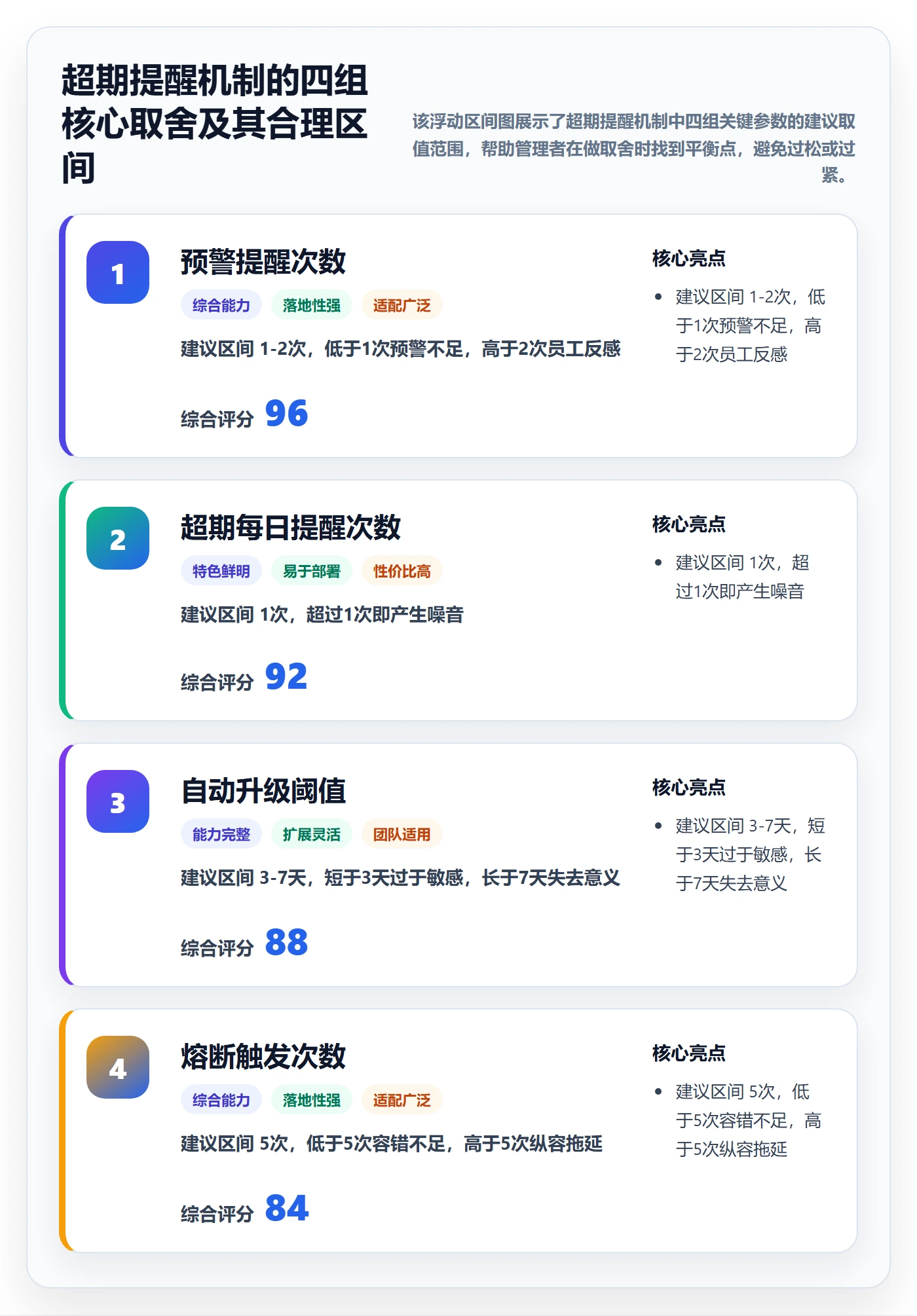Click 核心亮点 heading in 超期每日提醒次数 card
917x1316 pixels.
click(x=689, y=524)
